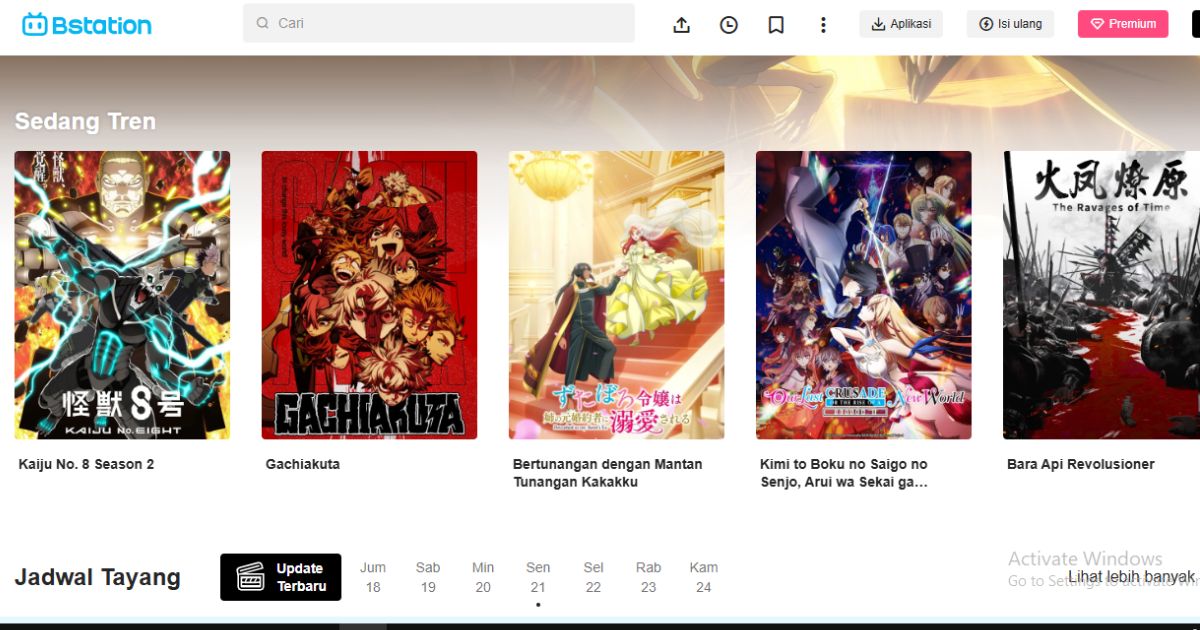Image resolution: width=1200 pixels, height=630 pixels.
Task: Click the Cari search field
Action: [x=440, y=22]
